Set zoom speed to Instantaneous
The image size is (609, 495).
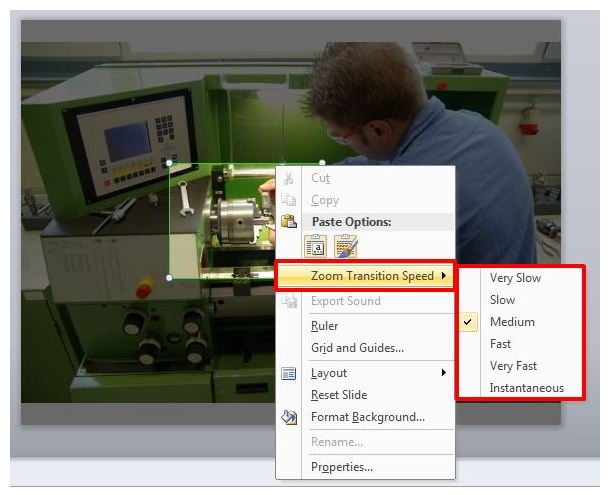527,388
